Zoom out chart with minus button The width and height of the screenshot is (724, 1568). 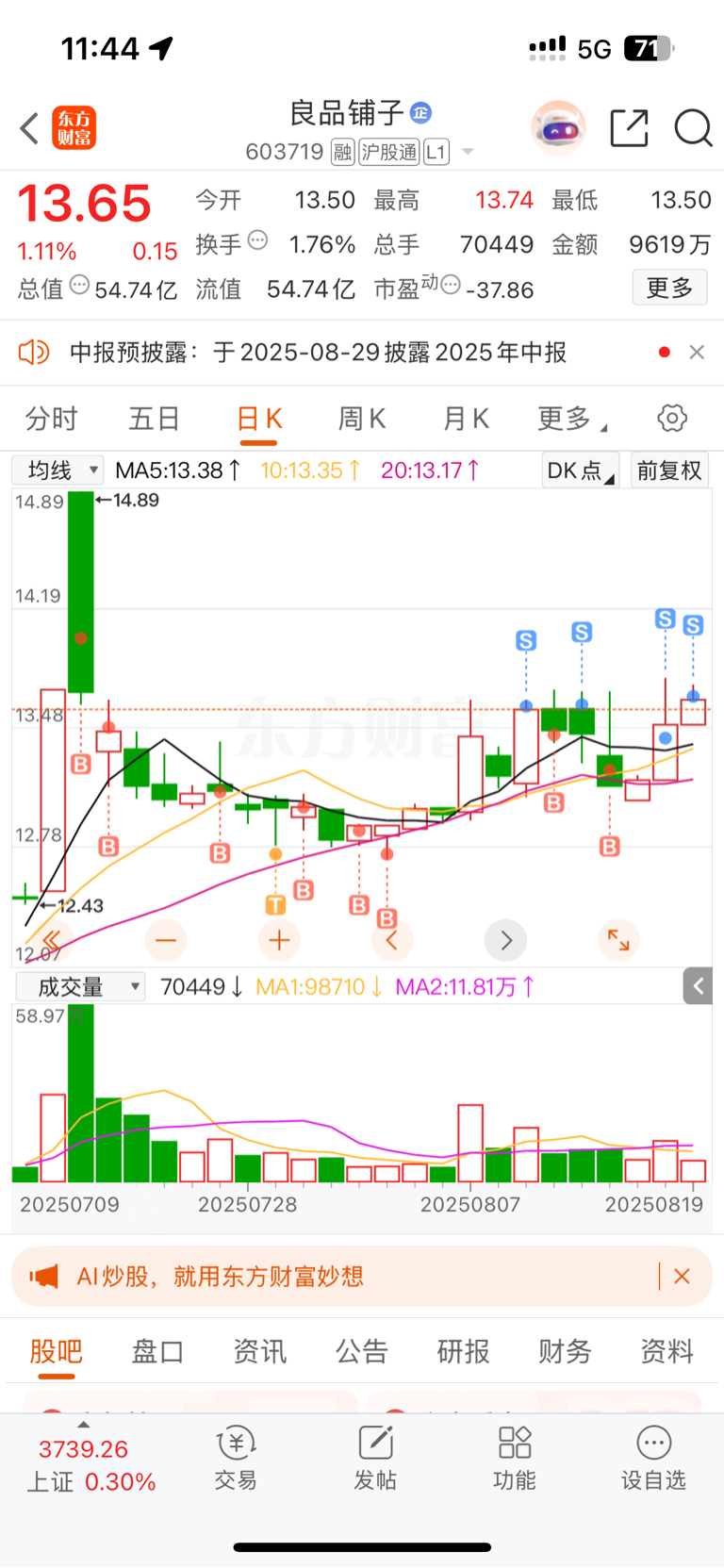[x=166, y=940]
